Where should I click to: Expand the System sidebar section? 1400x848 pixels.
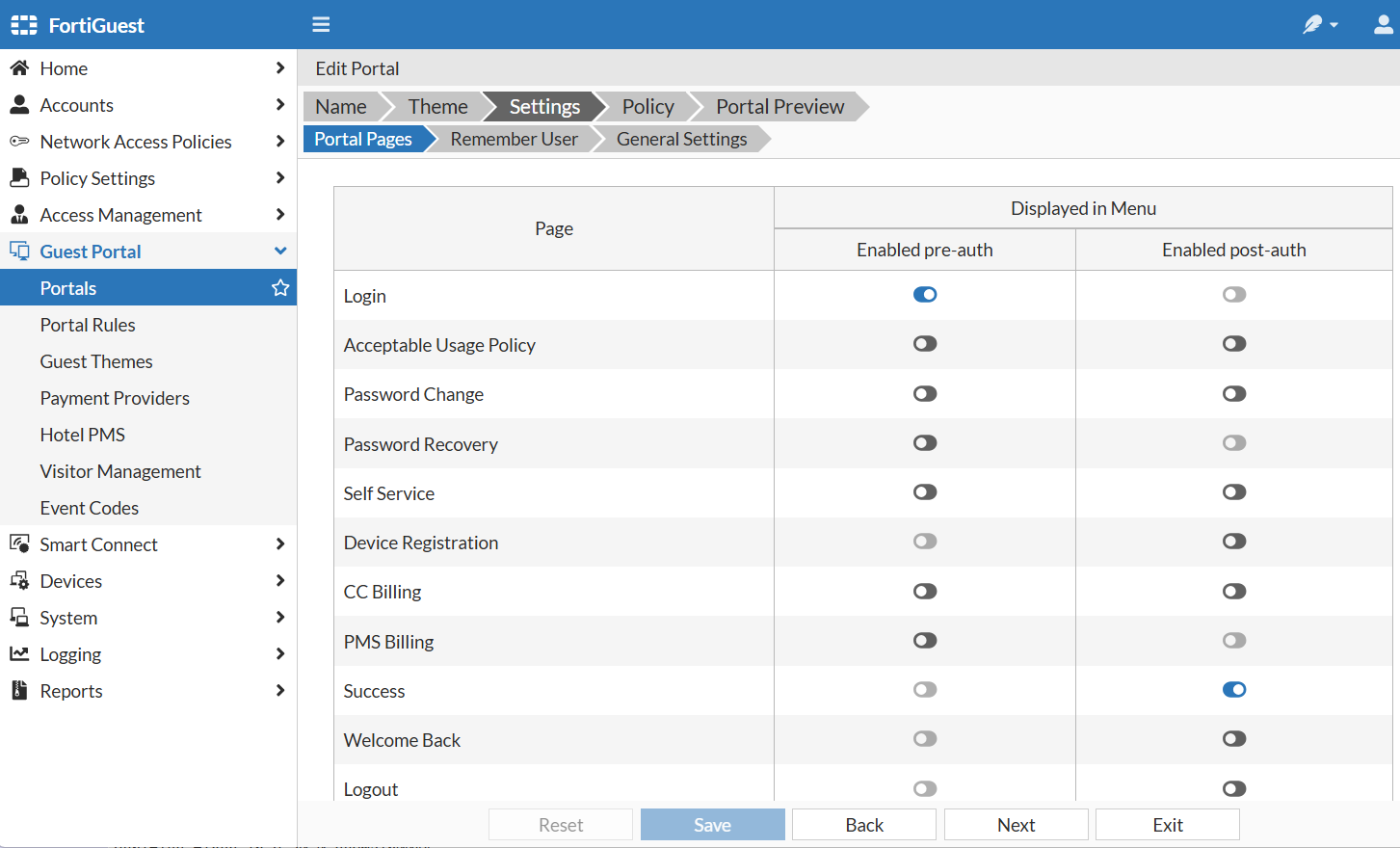click(x=279, y=617)
